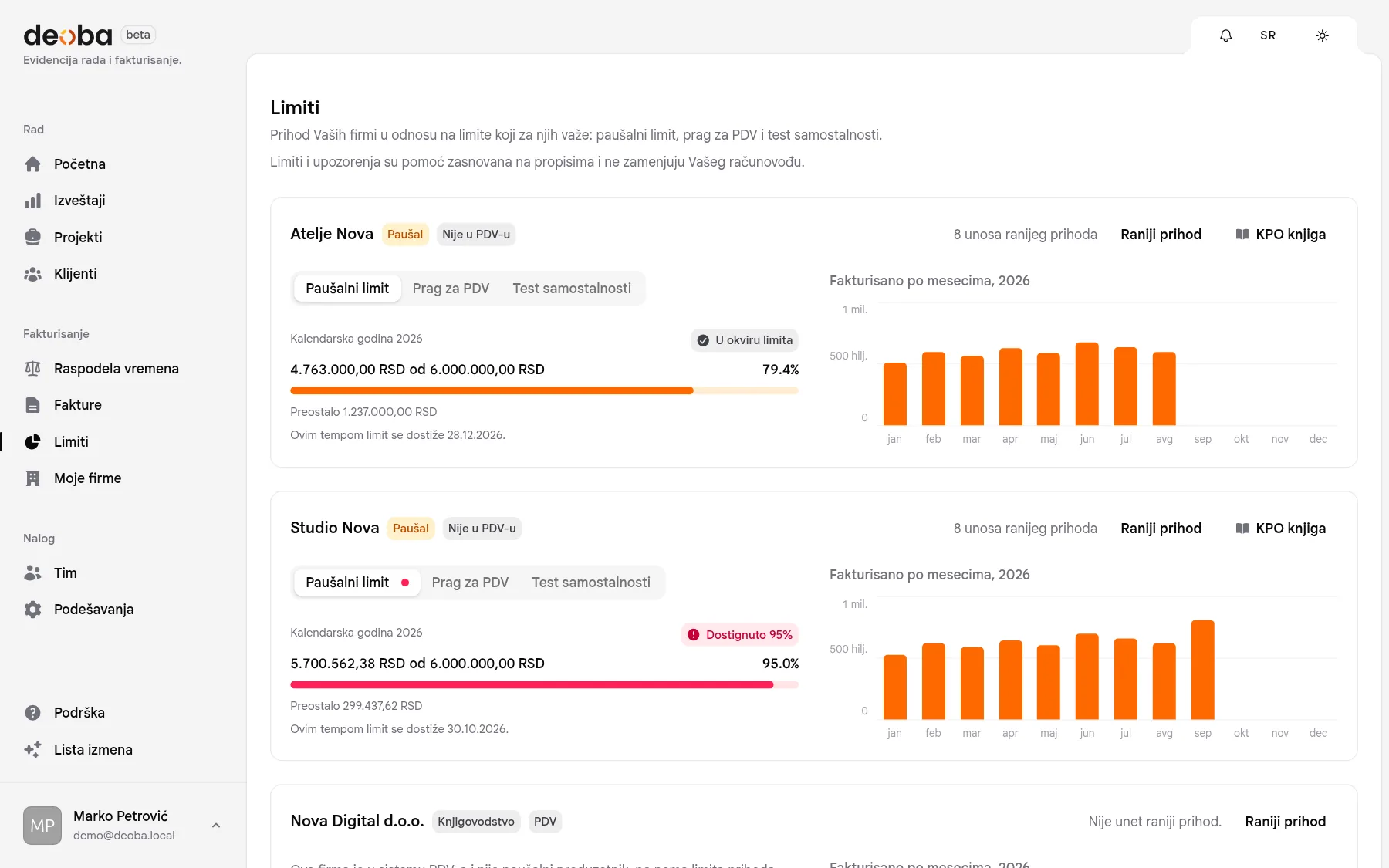Viewport: 1389px width, 868px height.
Task: Click the deoba logo
Action: click(68, 35)
